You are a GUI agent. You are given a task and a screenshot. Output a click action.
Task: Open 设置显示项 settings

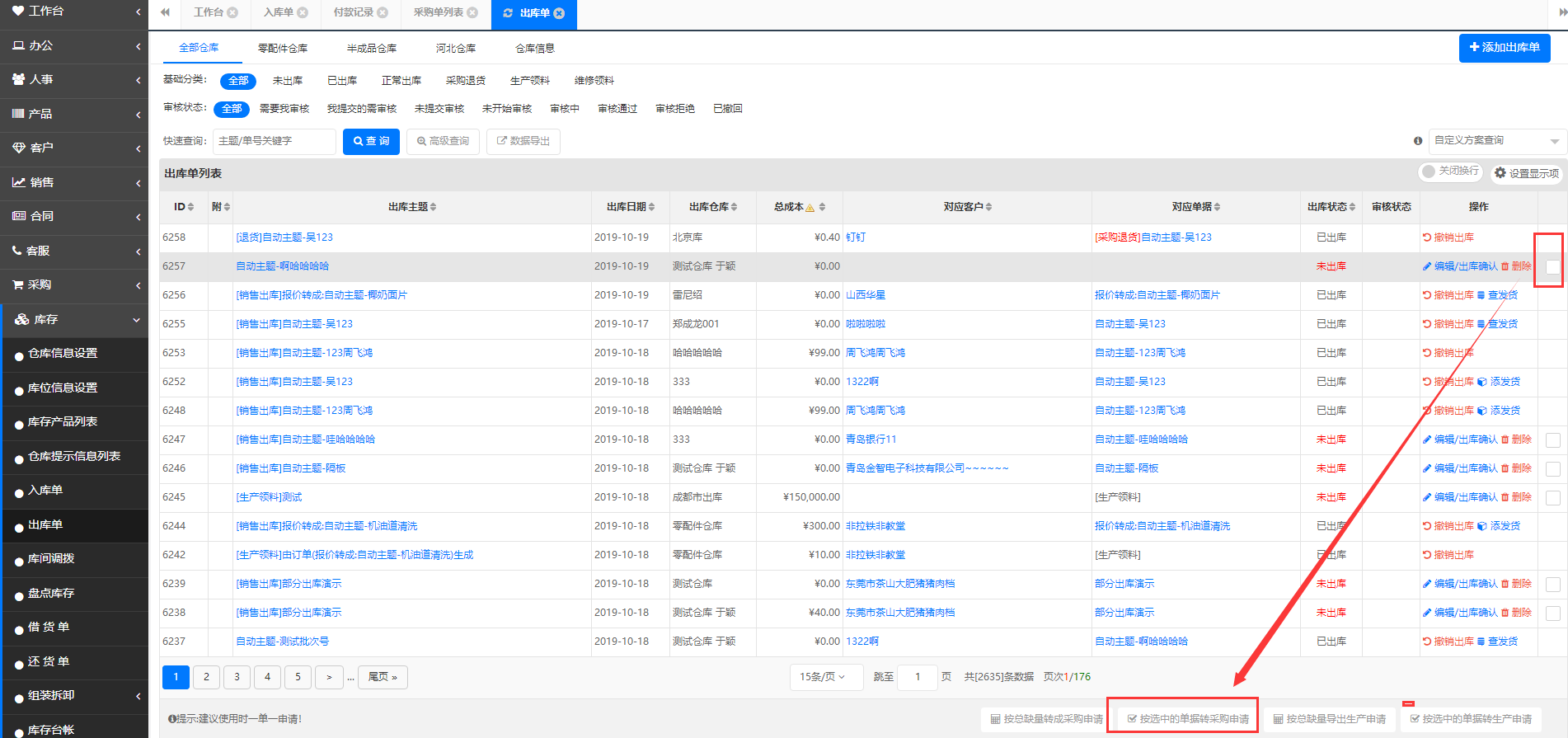[x=1527, y=173]
